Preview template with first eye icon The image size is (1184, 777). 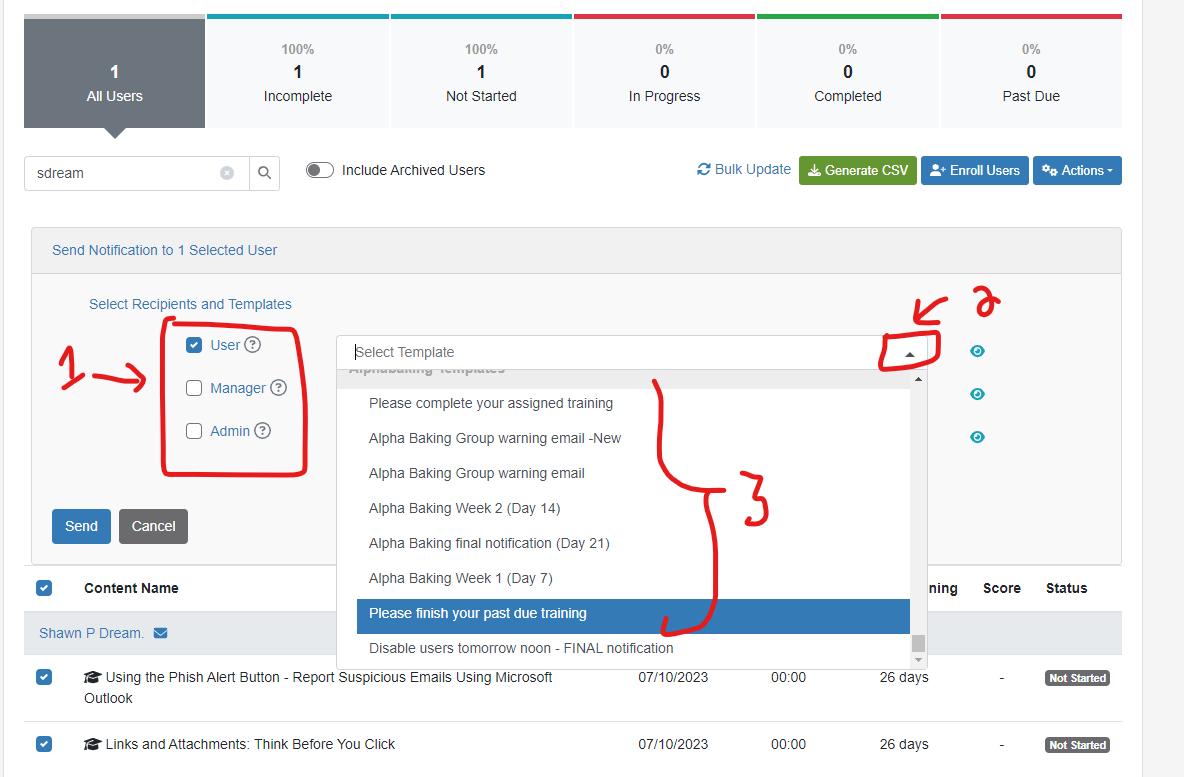[x=977, y=351]
